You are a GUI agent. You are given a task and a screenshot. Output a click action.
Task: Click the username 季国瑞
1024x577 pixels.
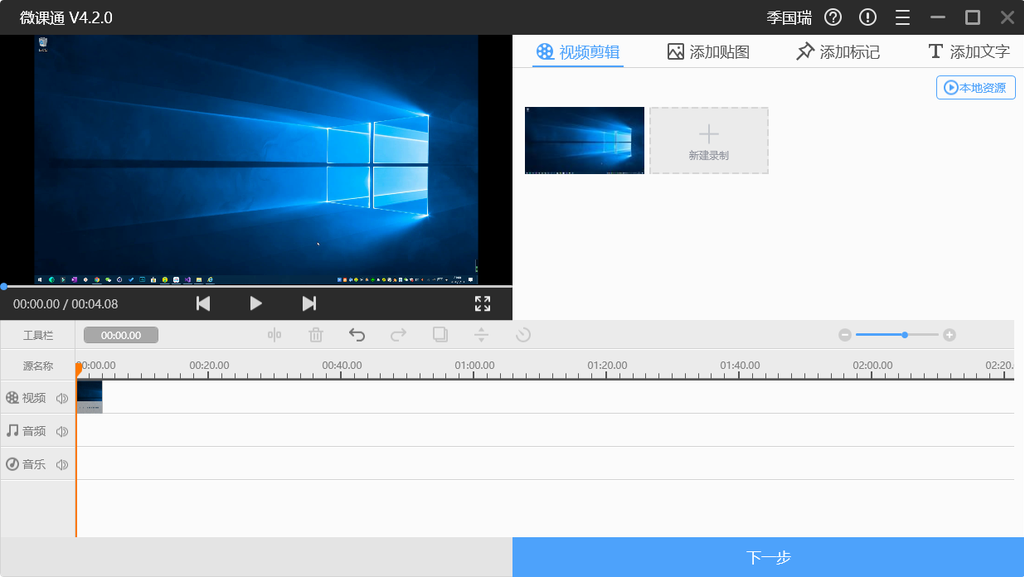tap(789, 18)
